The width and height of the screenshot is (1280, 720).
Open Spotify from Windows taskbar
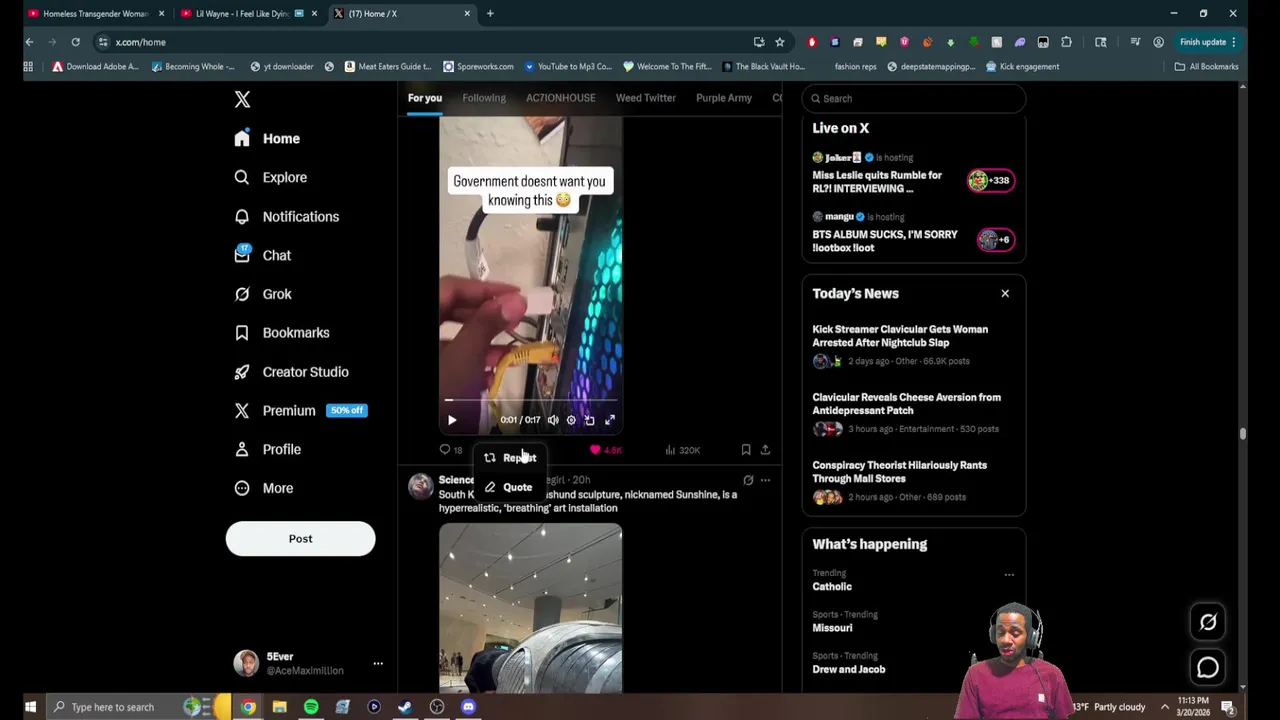click(x=311, y=707)
